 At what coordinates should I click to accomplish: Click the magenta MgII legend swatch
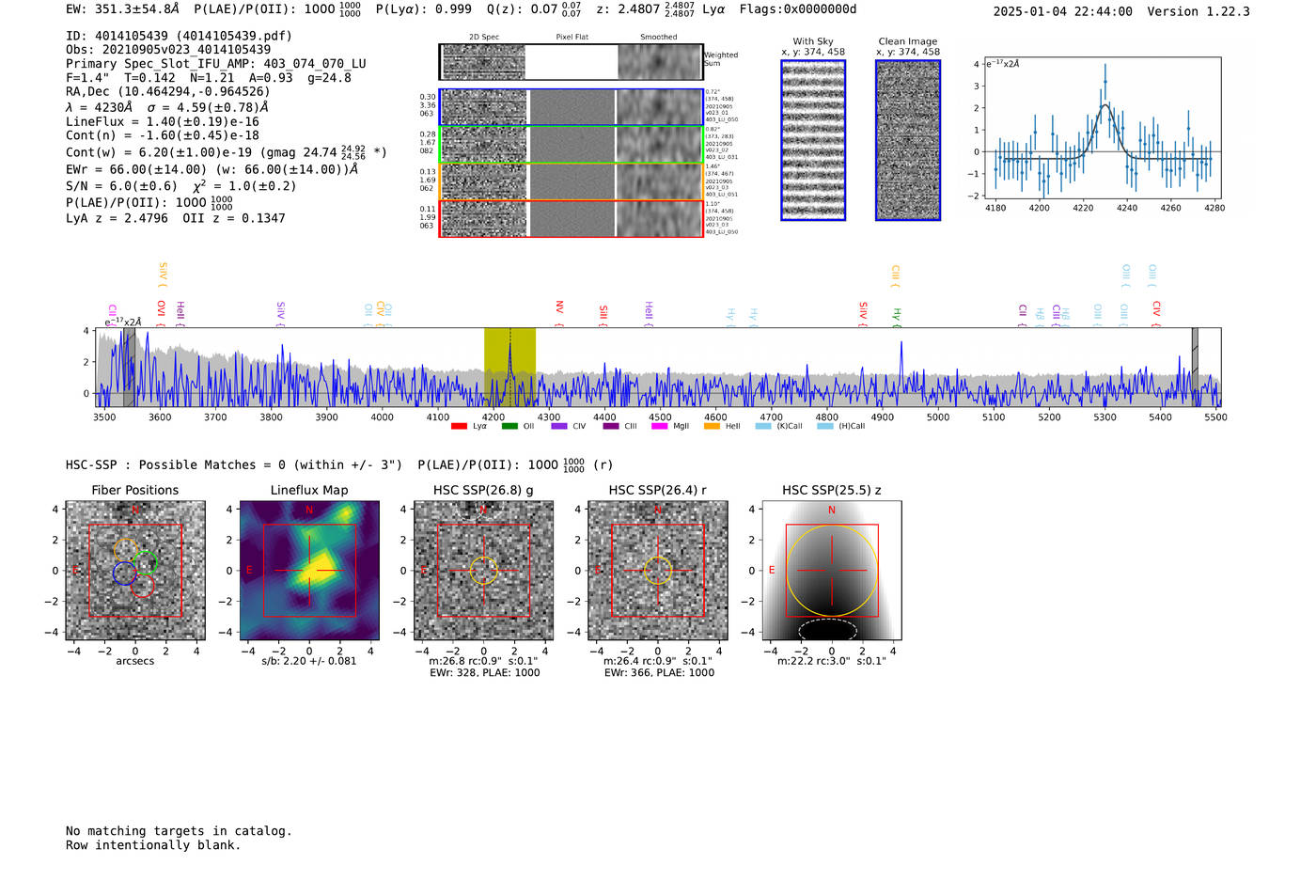(660, 427)
